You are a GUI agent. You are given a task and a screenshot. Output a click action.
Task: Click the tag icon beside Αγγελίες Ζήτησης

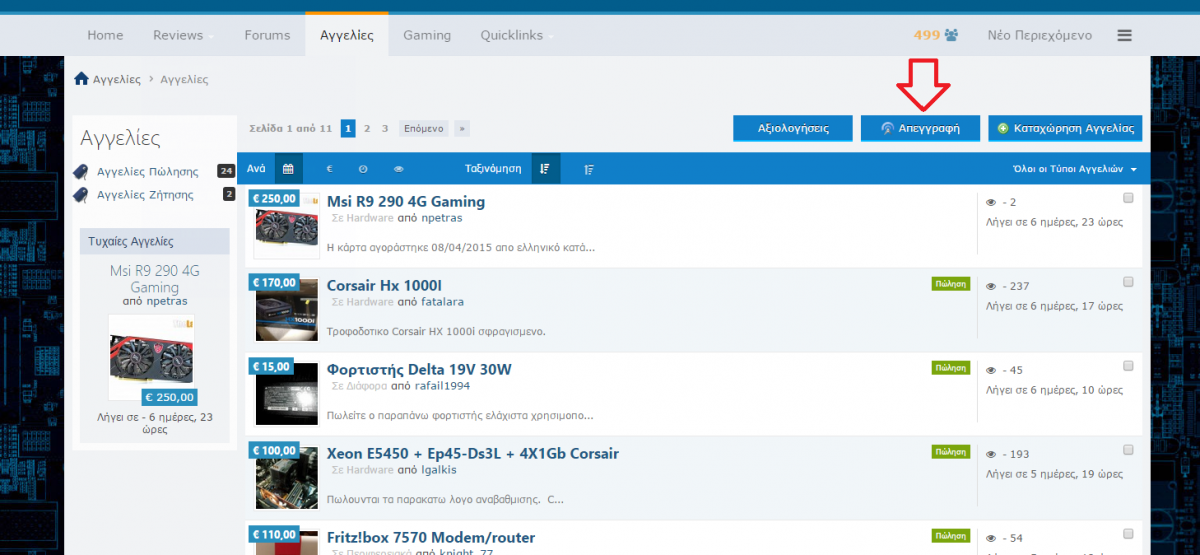pyautogui.click(x=83, y=194)
